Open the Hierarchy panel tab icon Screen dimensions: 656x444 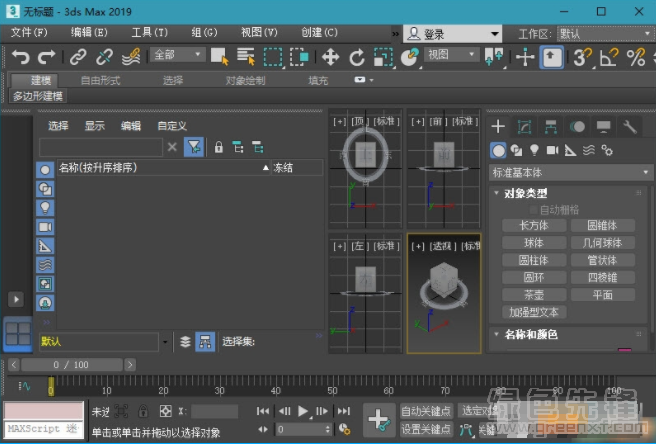coord(551,126)
